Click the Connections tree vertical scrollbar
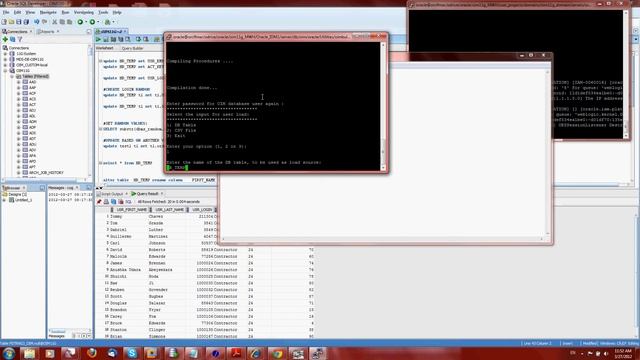Screen dimensions: 640x360 coord(90,110)
